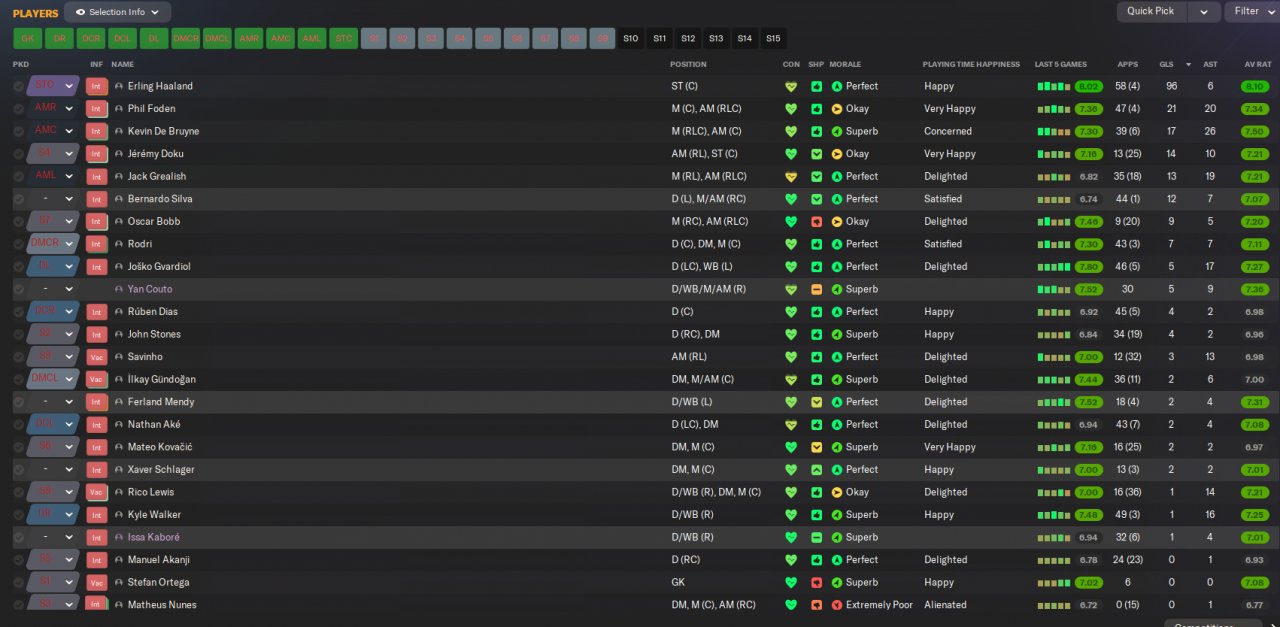The height and width of the screenshot is (627, 1280).
Task: Toggle pick checkbox for Ferland Mendy
Action: (19, 402)
